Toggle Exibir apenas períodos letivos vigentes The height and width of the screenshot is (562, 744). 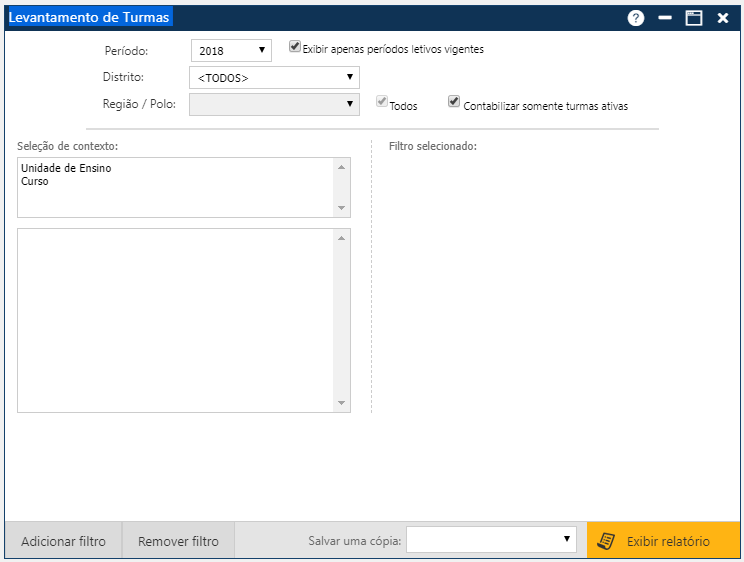tap(295, 46)
